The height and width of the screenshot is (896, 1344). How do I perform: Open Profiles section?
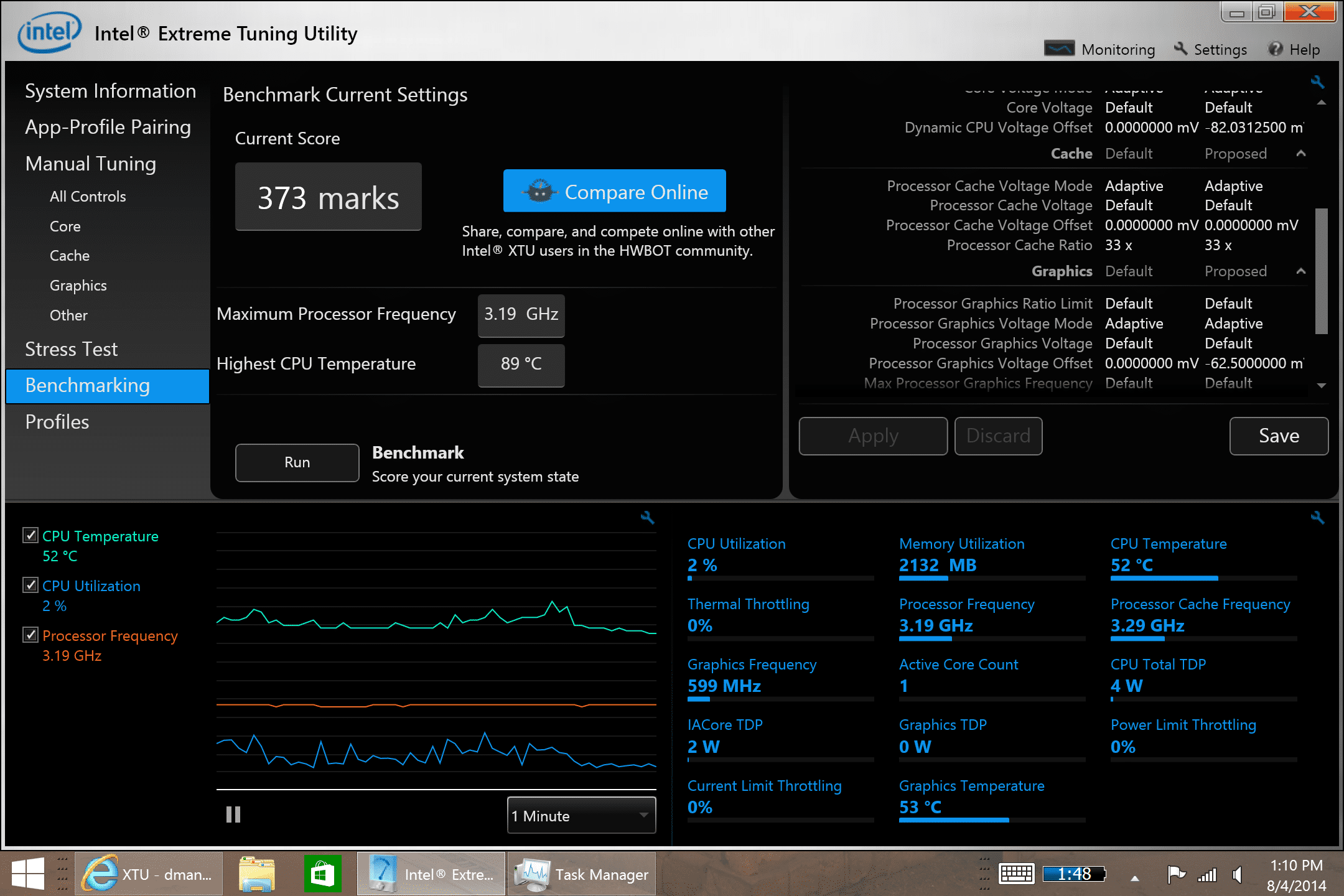(x=57, y=422)
